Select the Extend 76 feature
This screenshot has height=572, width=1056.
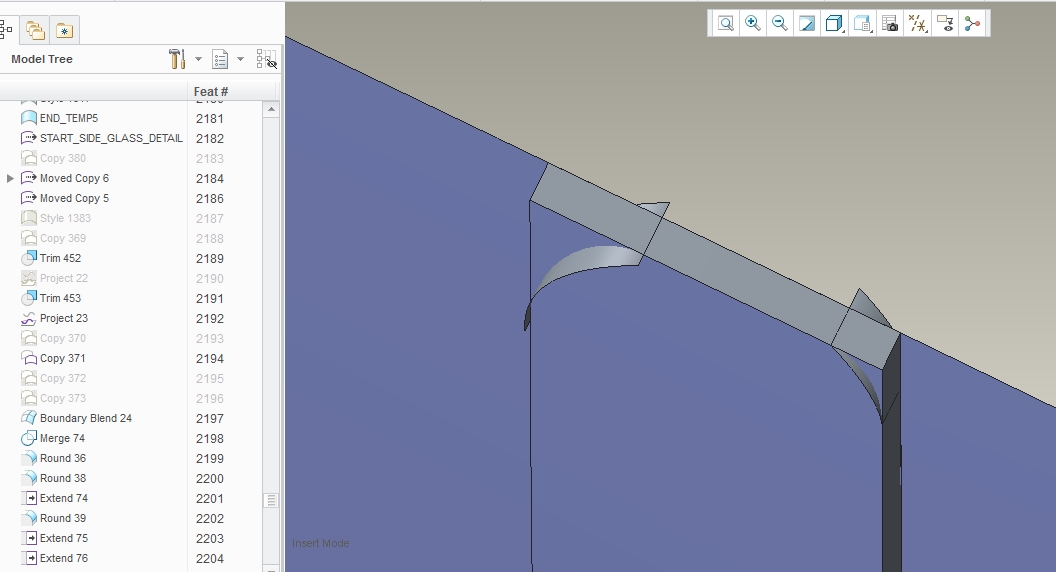[x=64, y=558]
